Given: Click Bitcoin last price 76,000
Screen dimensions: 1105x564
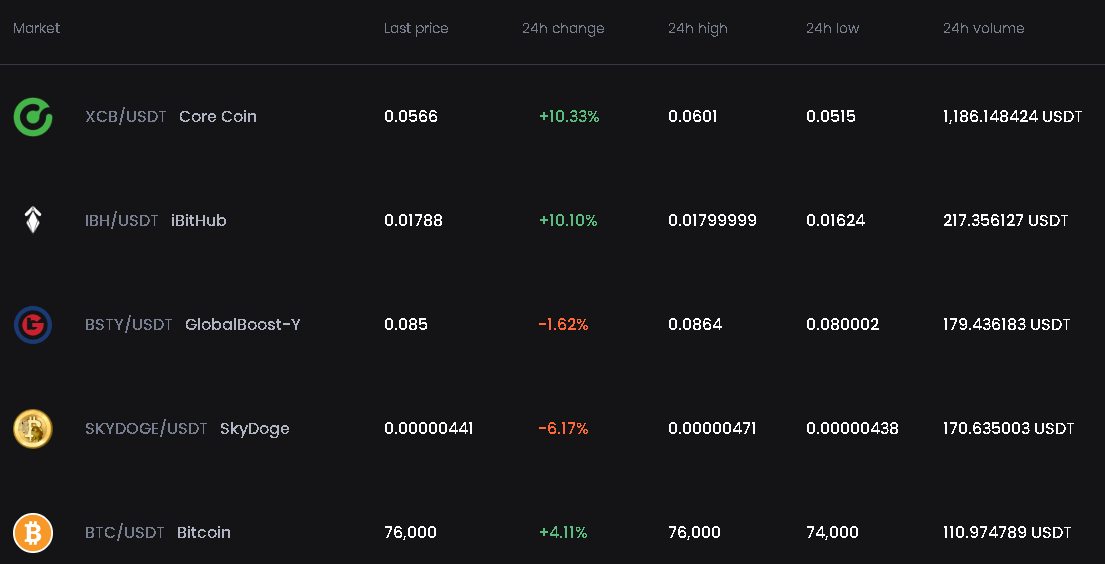Looking at the screenshot, I should (410, 532).
